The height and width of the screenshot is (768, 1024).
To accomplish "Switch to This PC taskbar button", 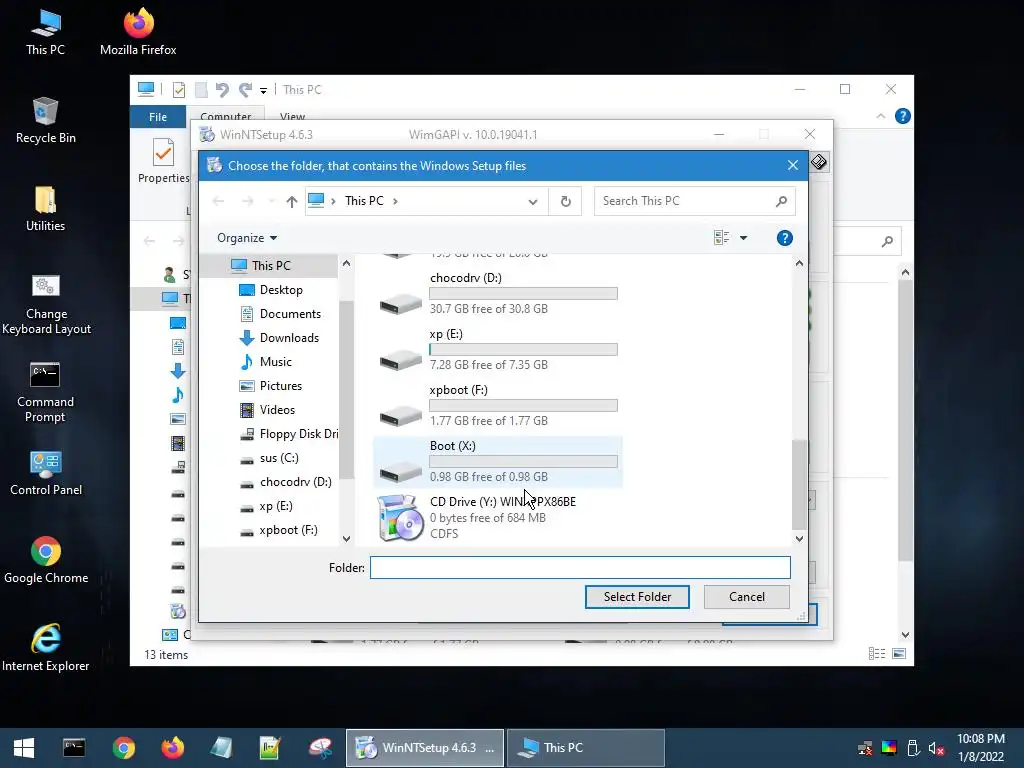I will tap(586, 748).
